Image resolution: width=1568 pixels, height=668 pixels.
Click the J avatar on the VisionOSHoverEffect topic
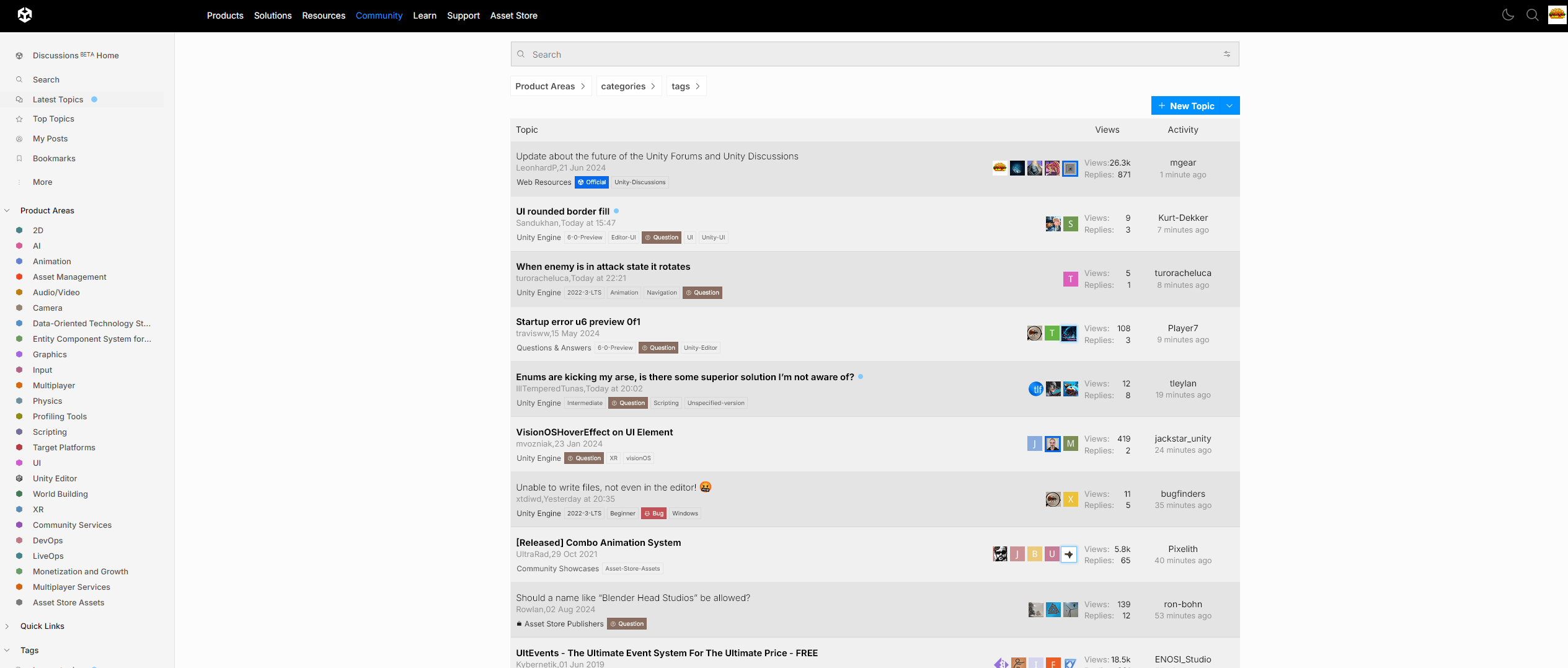(x=1035, y=444)
